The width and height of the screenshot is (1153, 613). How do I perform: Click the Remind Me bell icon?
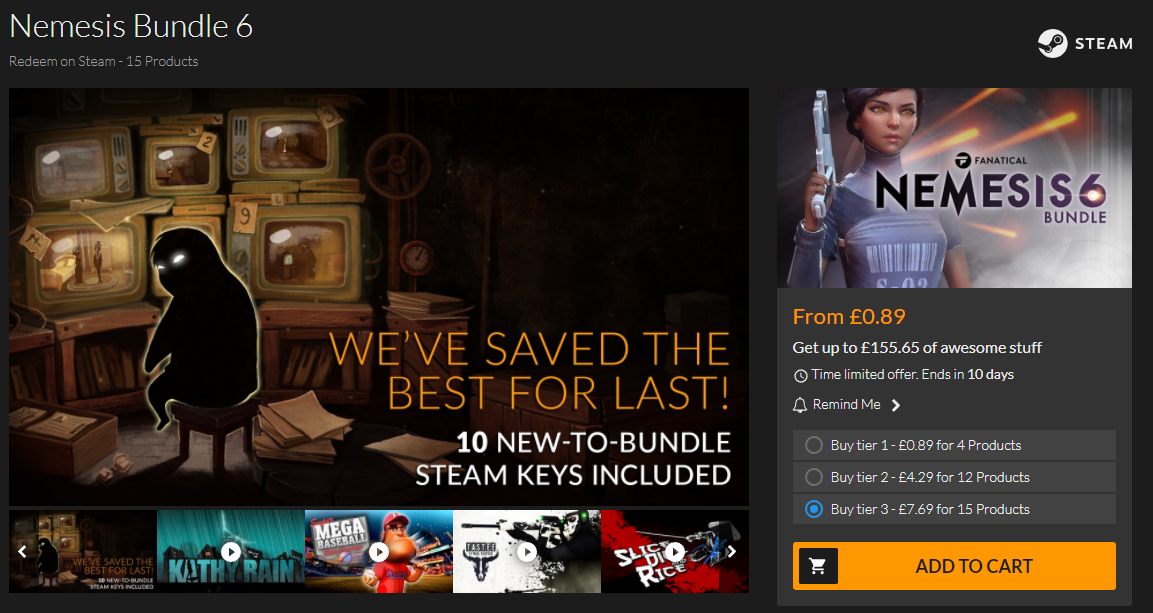tap(800, 405)
